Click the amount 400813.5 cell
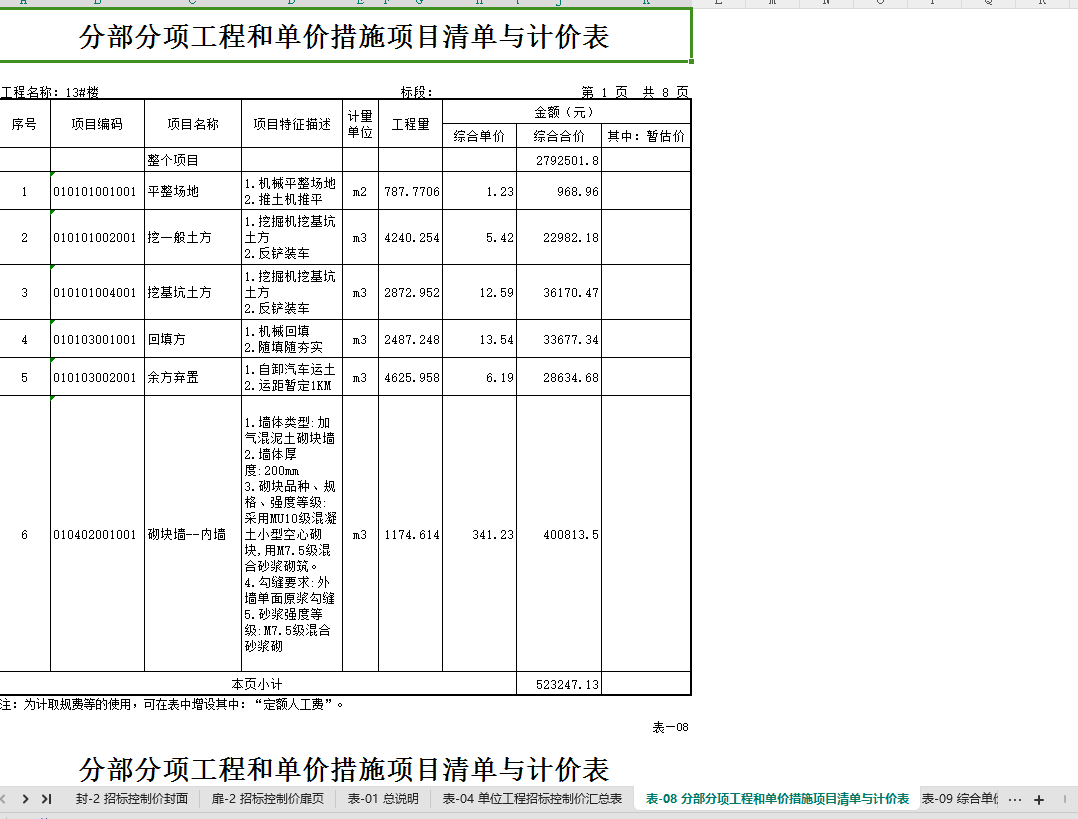The width and height of the screenshot is (1078, 819). coord(559,534)
